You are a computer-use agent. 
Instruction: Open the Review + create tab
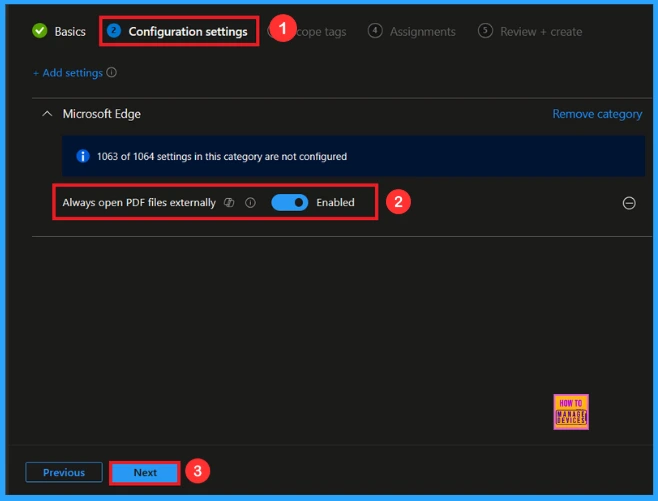click(530, 31)
